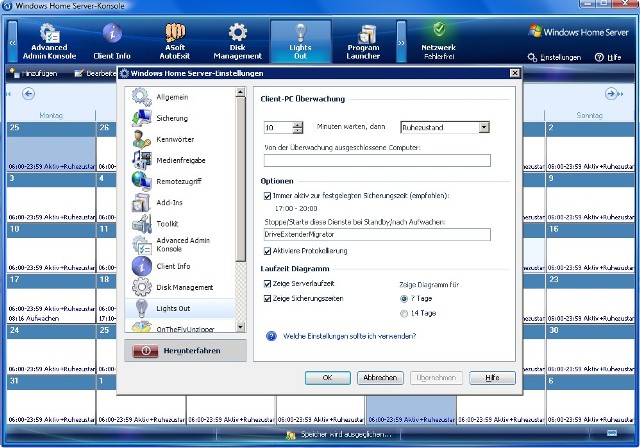Select Remotezugriff in settings list
This screenshot has height=448, width=640.
click(180, 182)
